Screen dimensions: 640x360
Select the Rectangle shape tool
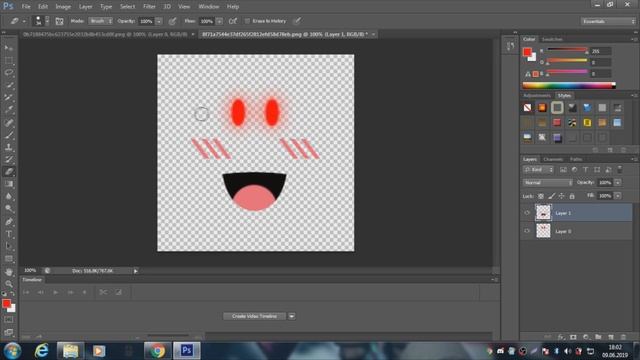point(9,259)
